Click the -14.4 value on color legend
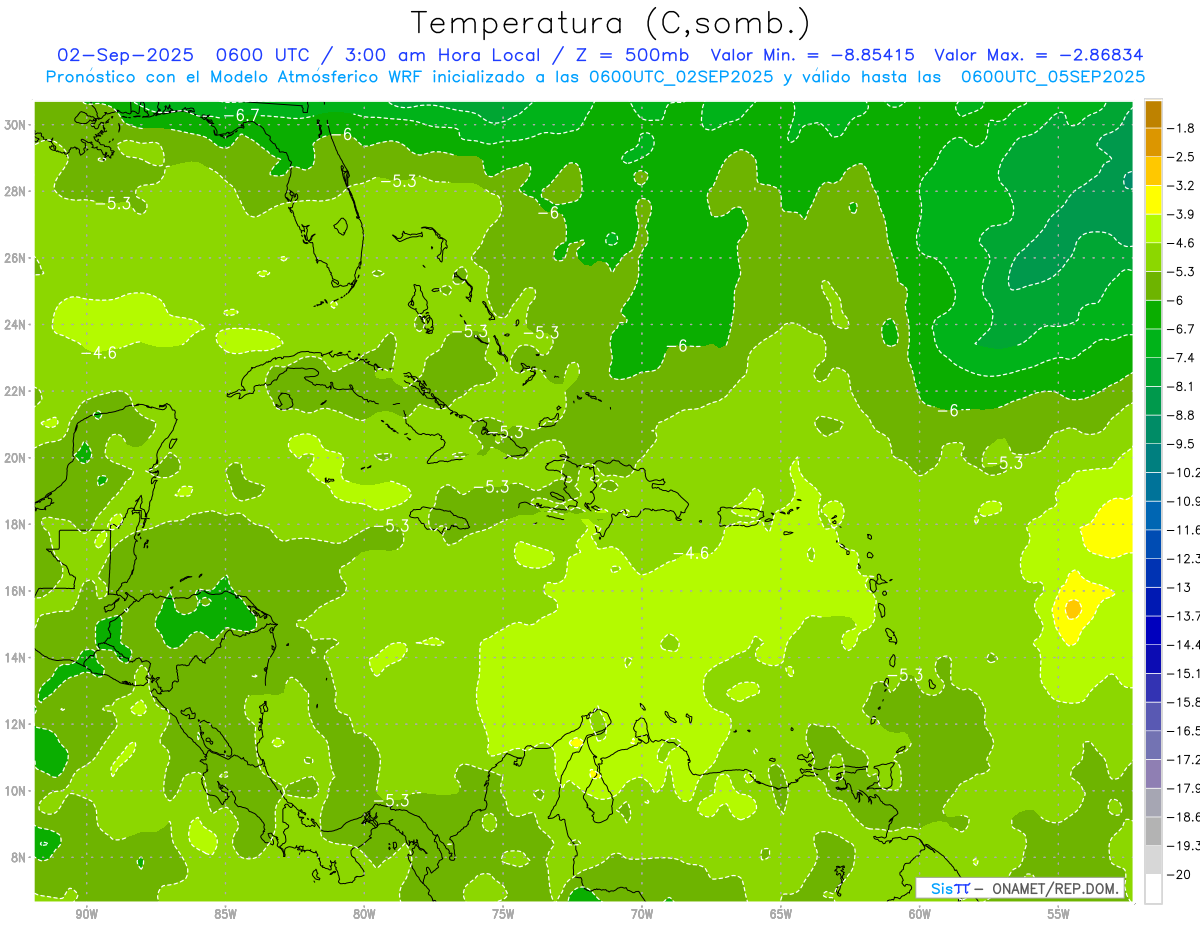The height and width of the screenshot is (927, 1200). click(x=1184, y=645)
